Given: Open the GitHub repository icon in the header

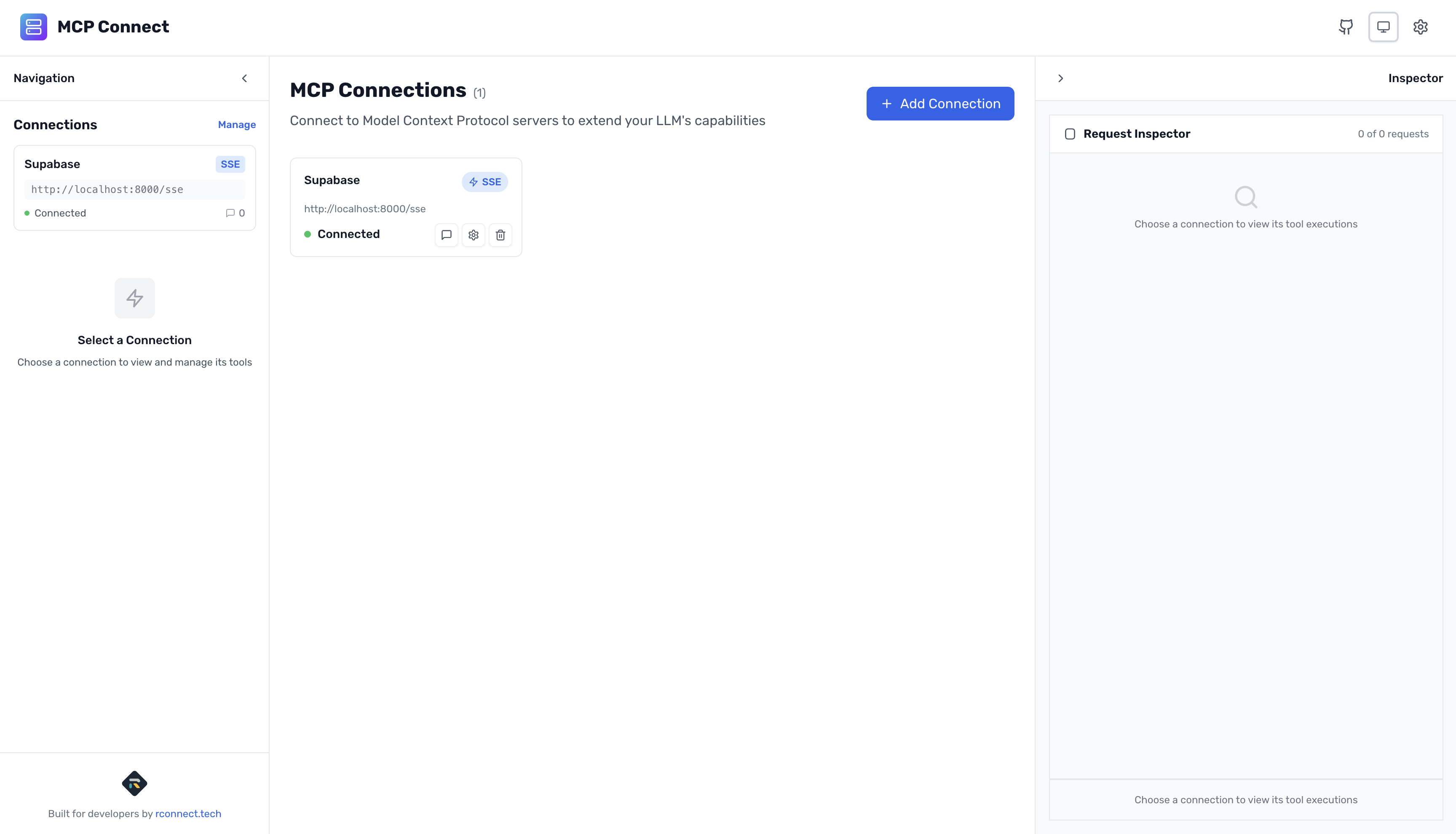Looking at the screenshot, I should (1346, 27).
